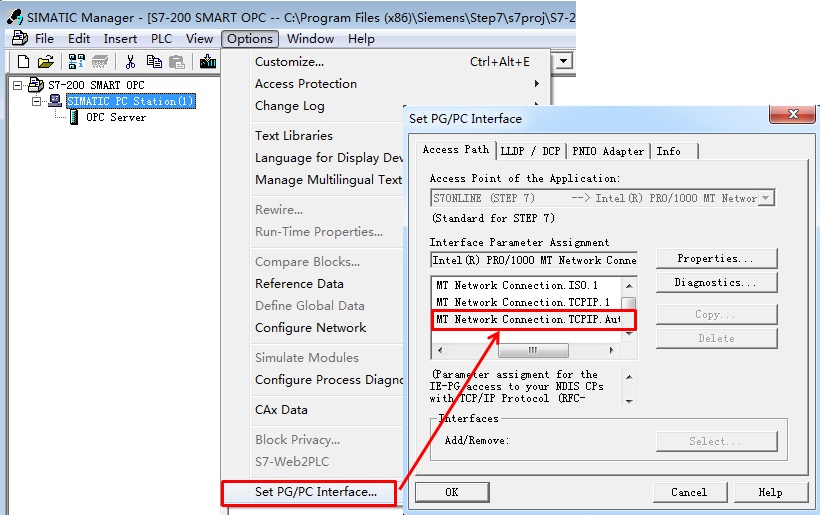Click Help button in PG/PC dialog
The height and width of the screenshot is (515, 820).
770,492
